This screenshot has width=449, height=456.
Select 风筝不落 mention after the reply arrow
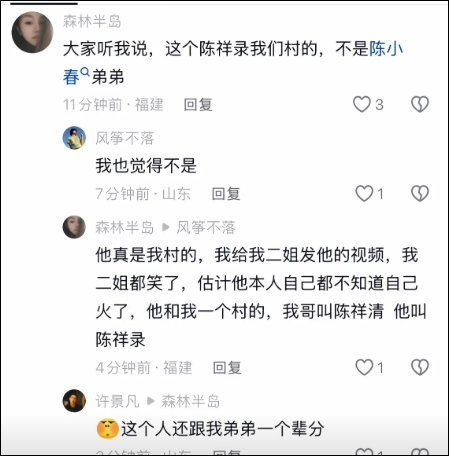206,227
